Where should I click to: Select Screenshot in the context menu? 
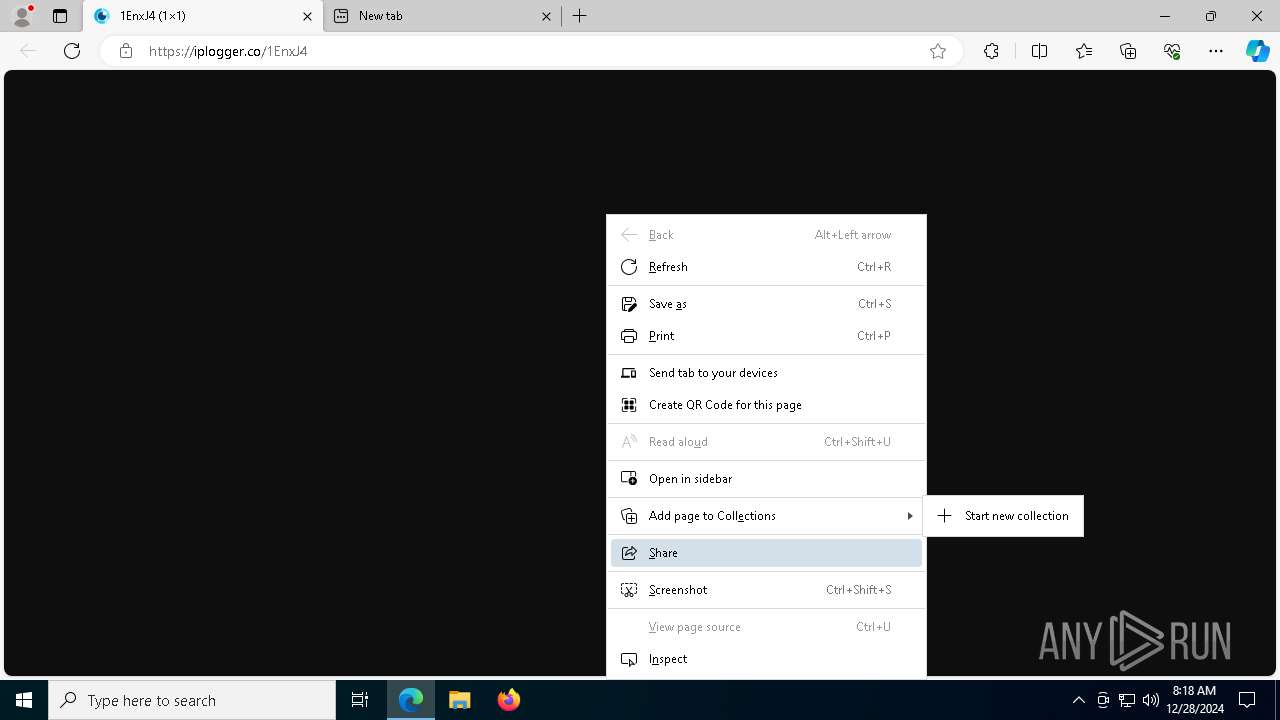pos(766,590)
